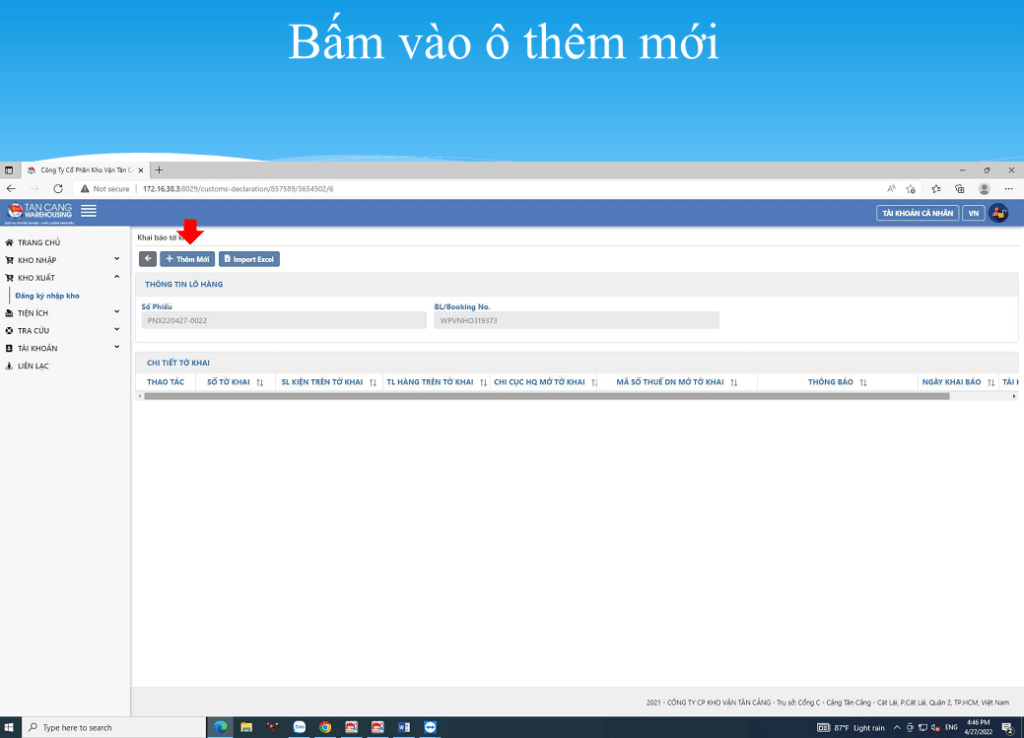Open browser favorites star icon
This screenshot has width=1024, height=738.
[935, 188]
